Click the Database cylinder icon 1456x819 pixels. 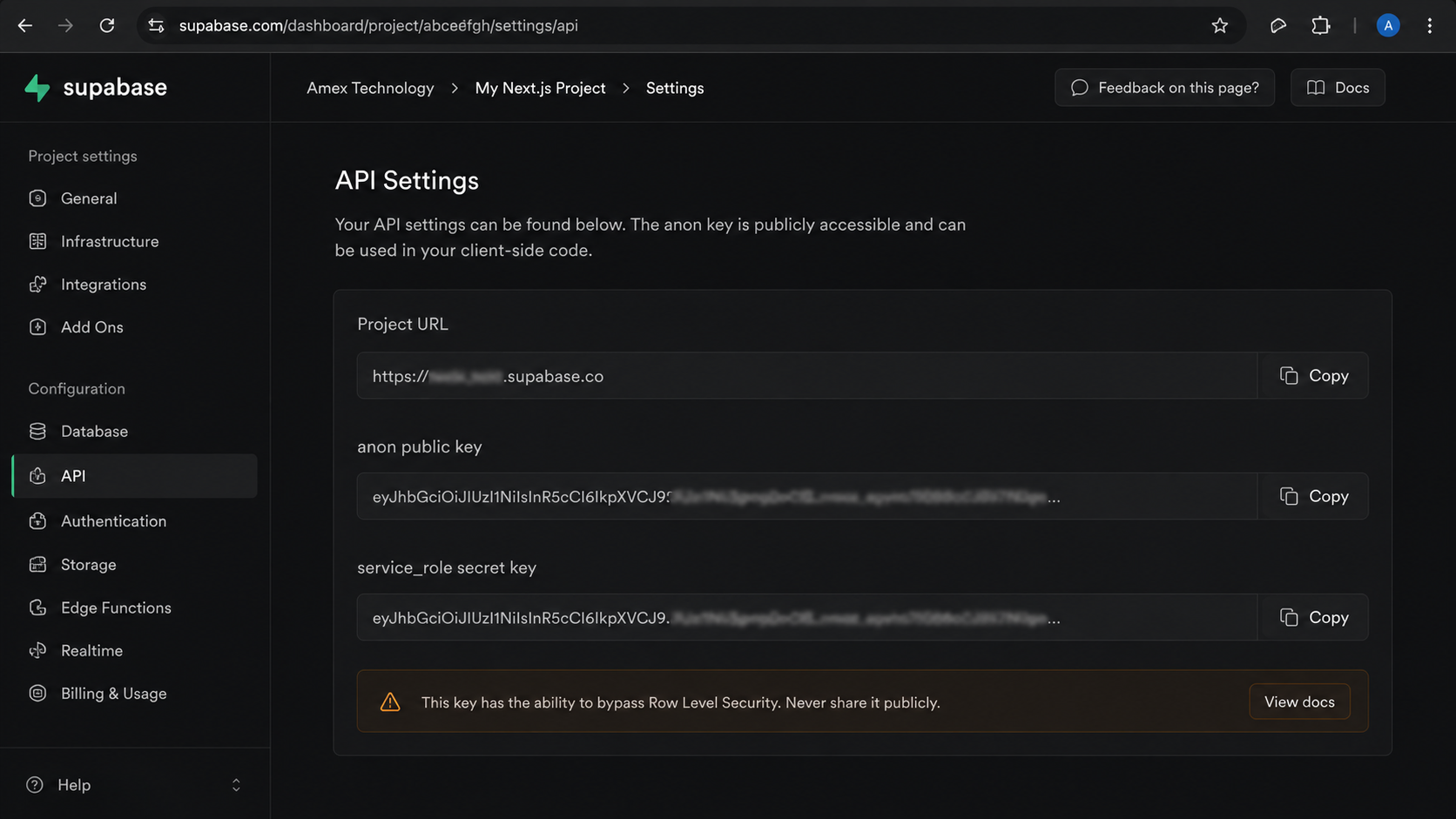pos(37,431)
